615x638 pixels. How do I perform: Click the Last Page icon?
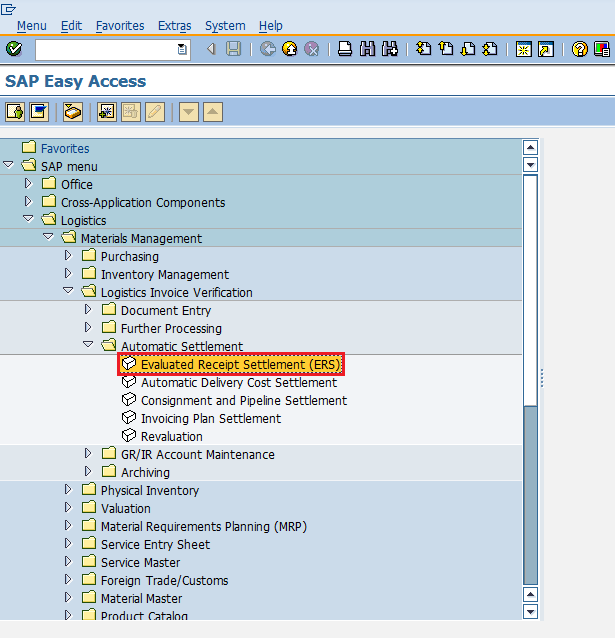point(490,49)
